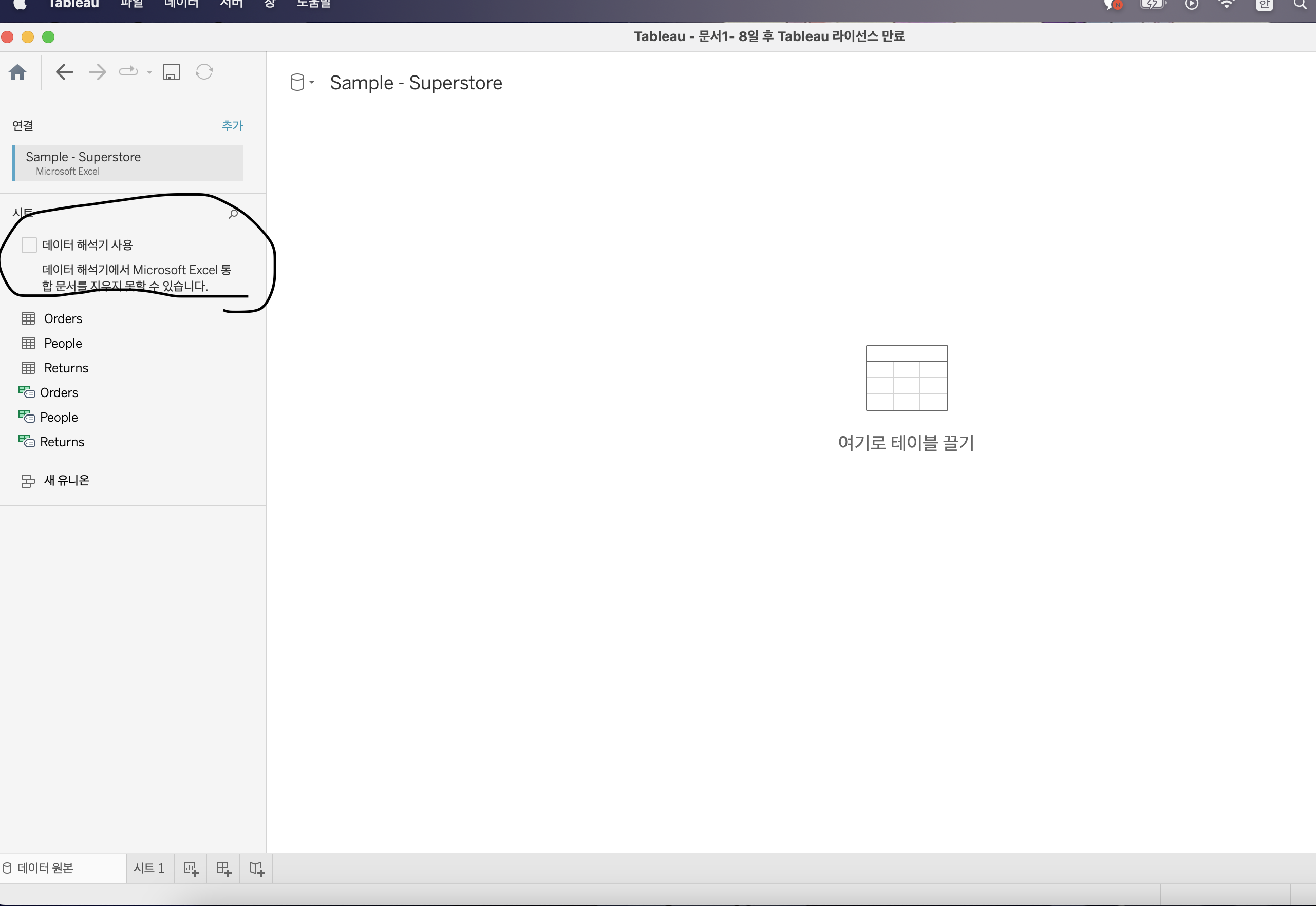Image resolution: width=1316 pixels, height=906 pixels.
Task: Select the Sample - Superstore Microsoft Excel connection
Action: [128, 163]
